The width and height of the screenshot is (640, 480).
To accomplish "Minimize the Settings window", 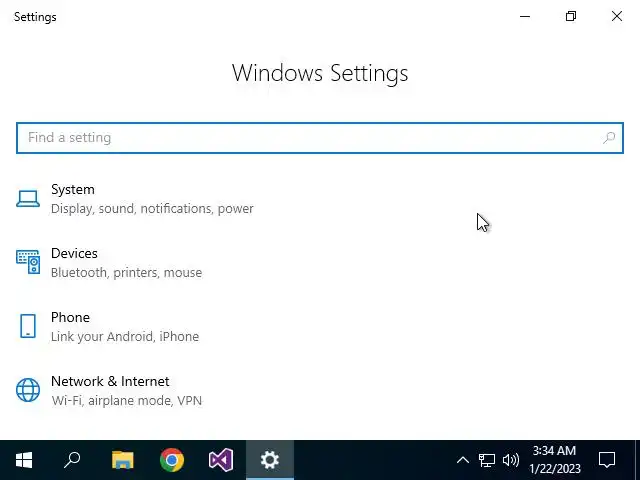I will (x=525, y=16).
